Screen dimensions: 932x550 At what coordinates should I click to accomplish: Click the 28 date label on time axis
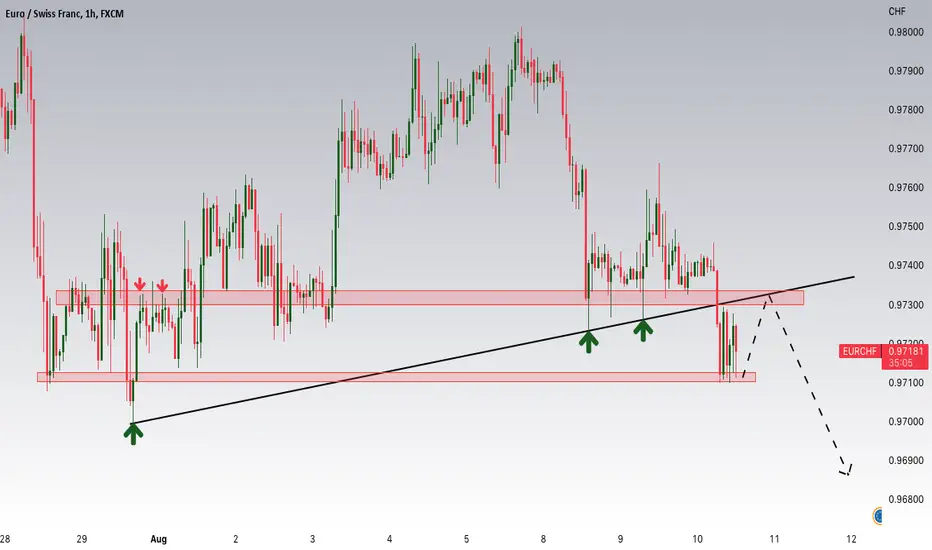5,539
